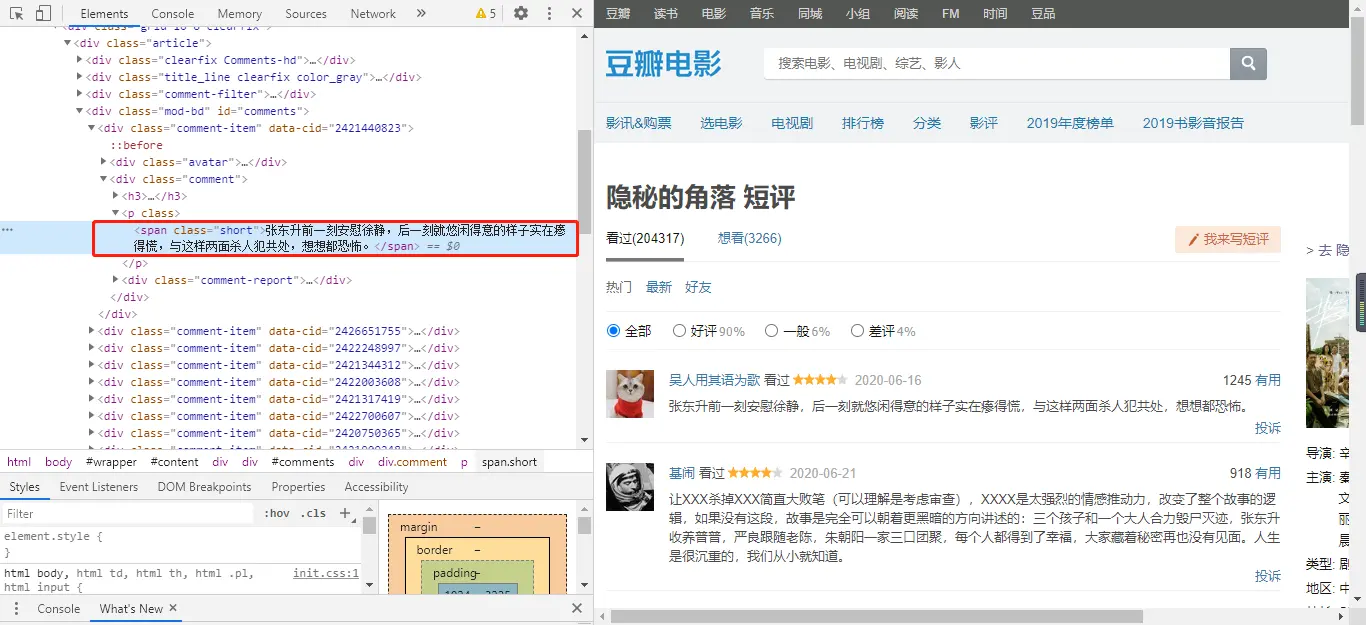Select the ::before pseudo-element row

pos(136,145)
